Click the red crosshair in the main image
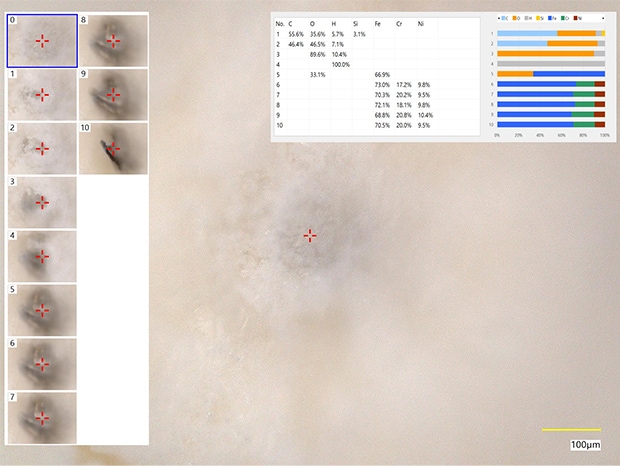 tap(310, 235)
